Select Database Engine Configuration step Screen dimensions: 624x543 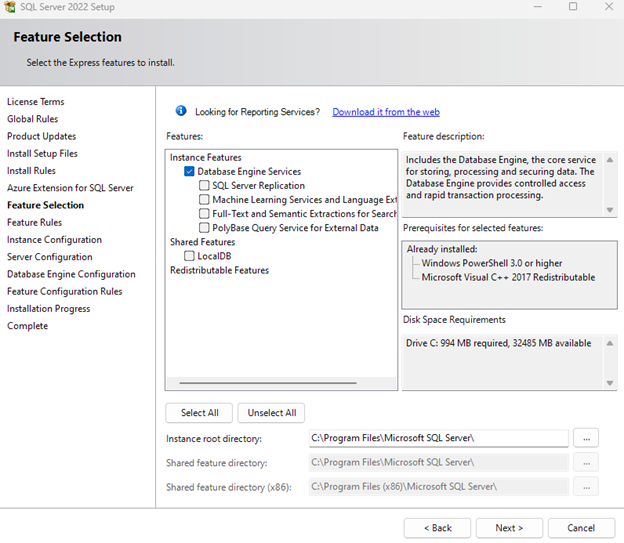click(71, 274)
